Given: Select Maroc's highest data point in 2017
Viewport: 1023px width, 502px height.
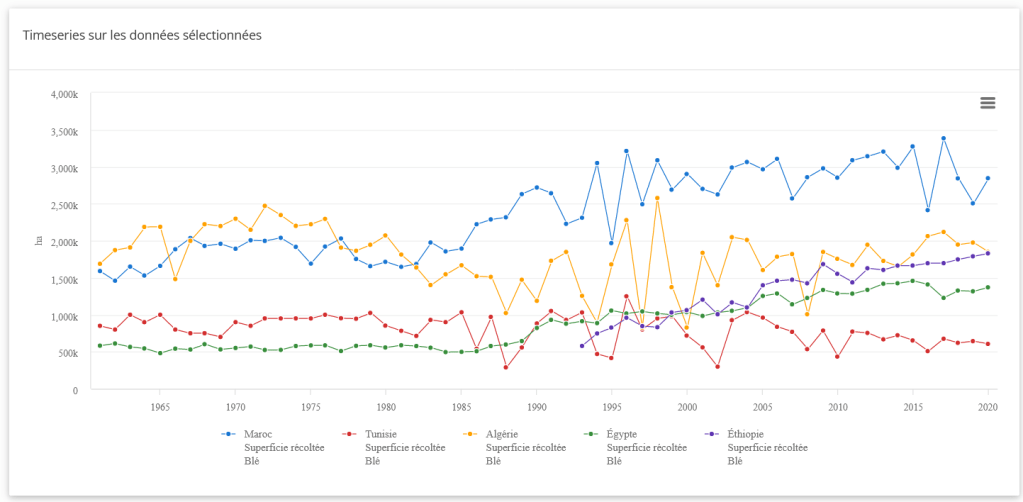Looking at the screenshot, I should 943,138.
